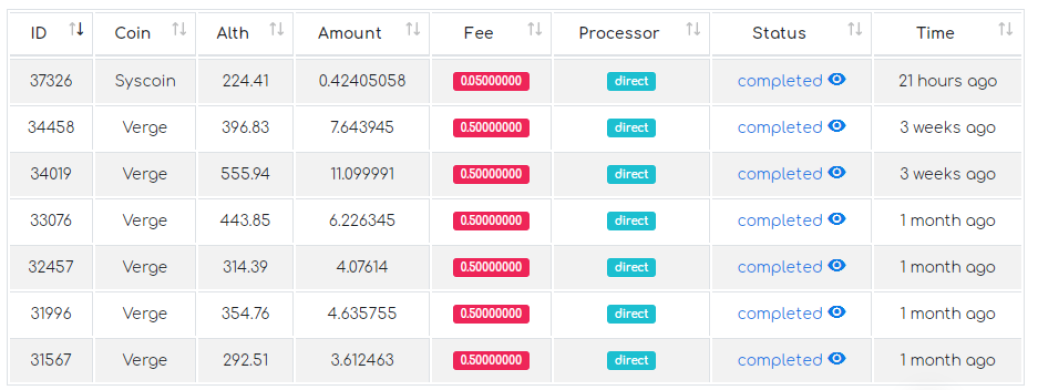Click the fee badge in row 34458
Screen dimensions: 1038x390
click(x=491, y=128)
